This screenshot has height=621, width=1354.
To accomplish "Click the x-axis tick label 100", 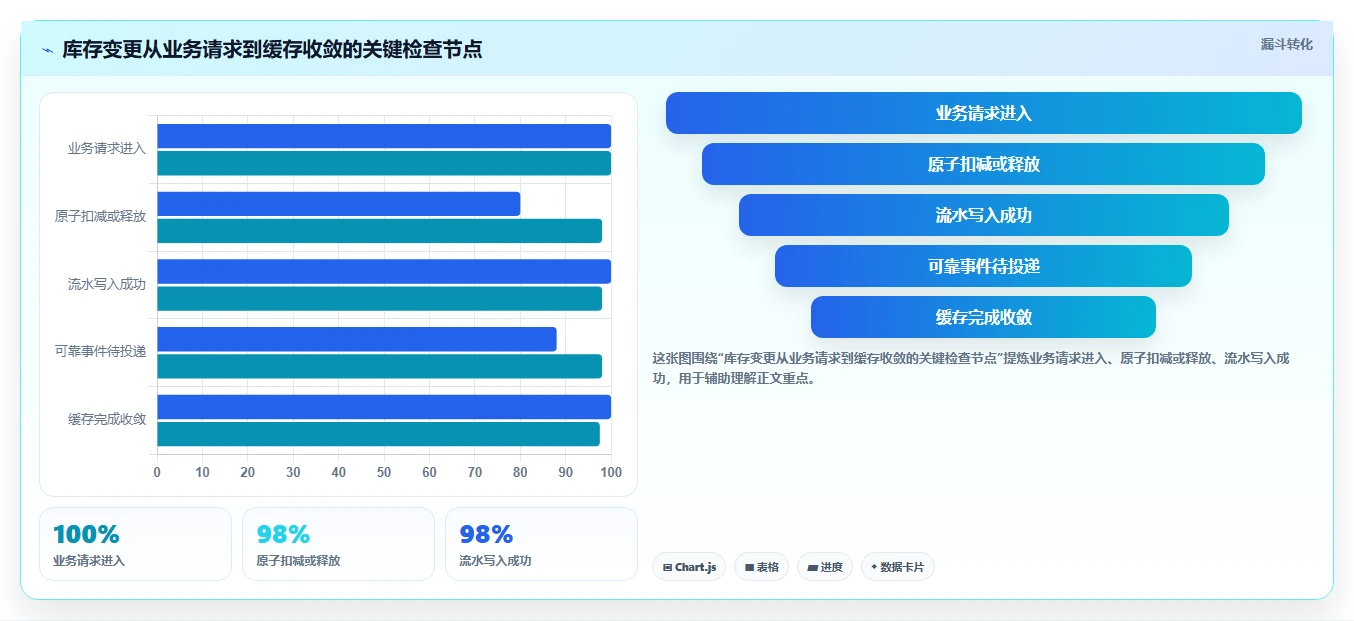I will [611, 473].
